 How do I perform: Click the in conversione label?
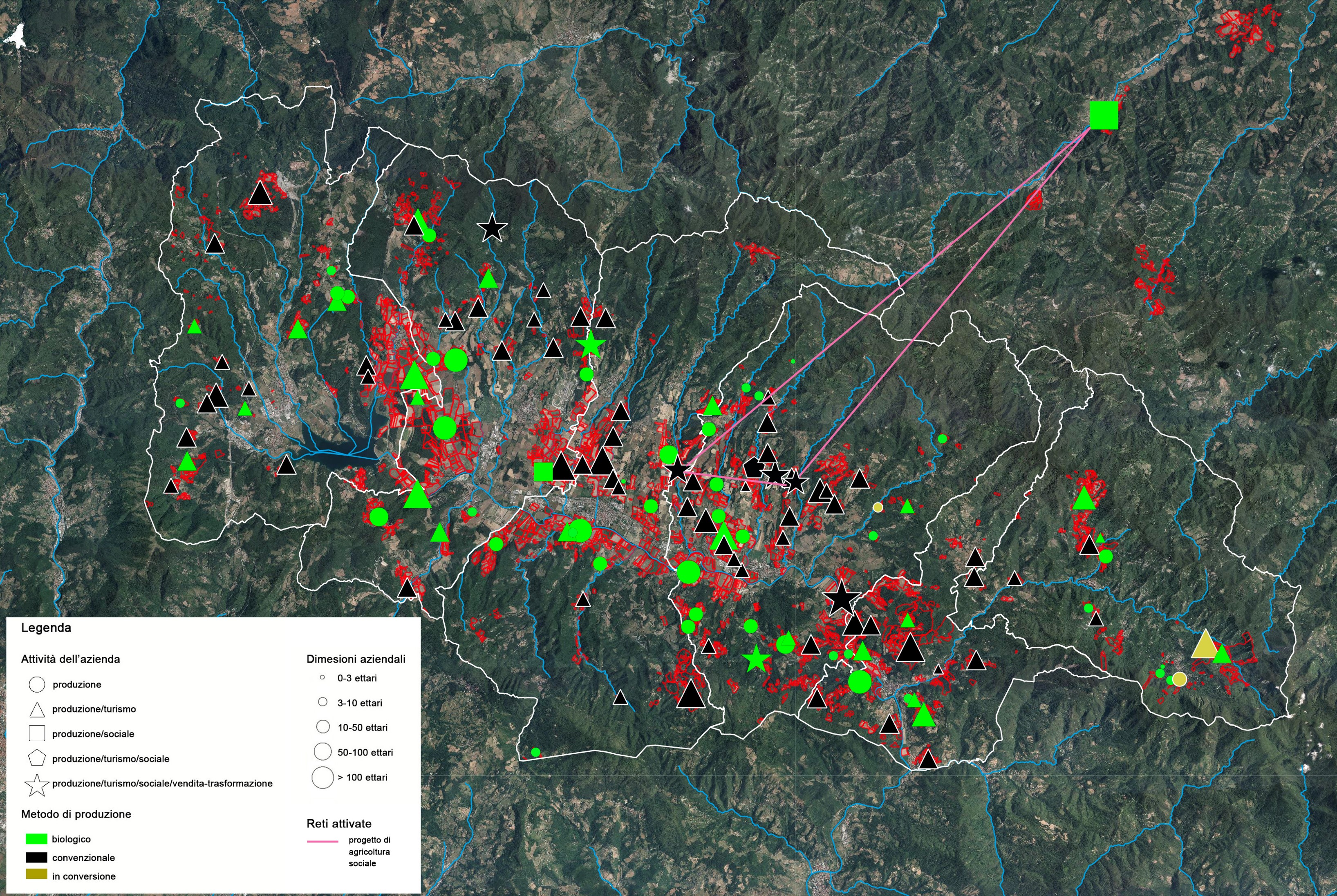point(84,876)
